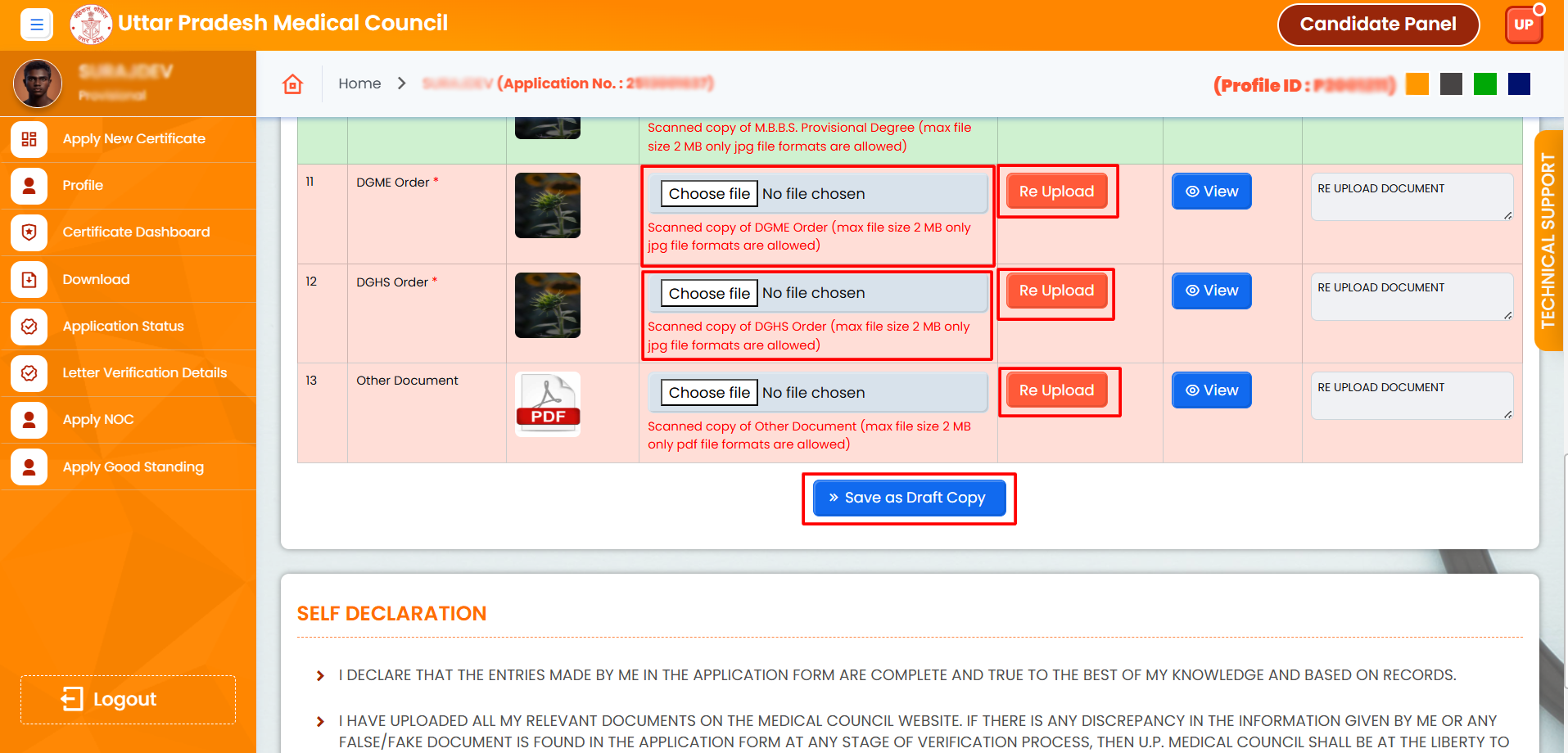Open the Technical Support side tab
This screenshot has width=1568, height=753.
click(x=1548, y=241)
